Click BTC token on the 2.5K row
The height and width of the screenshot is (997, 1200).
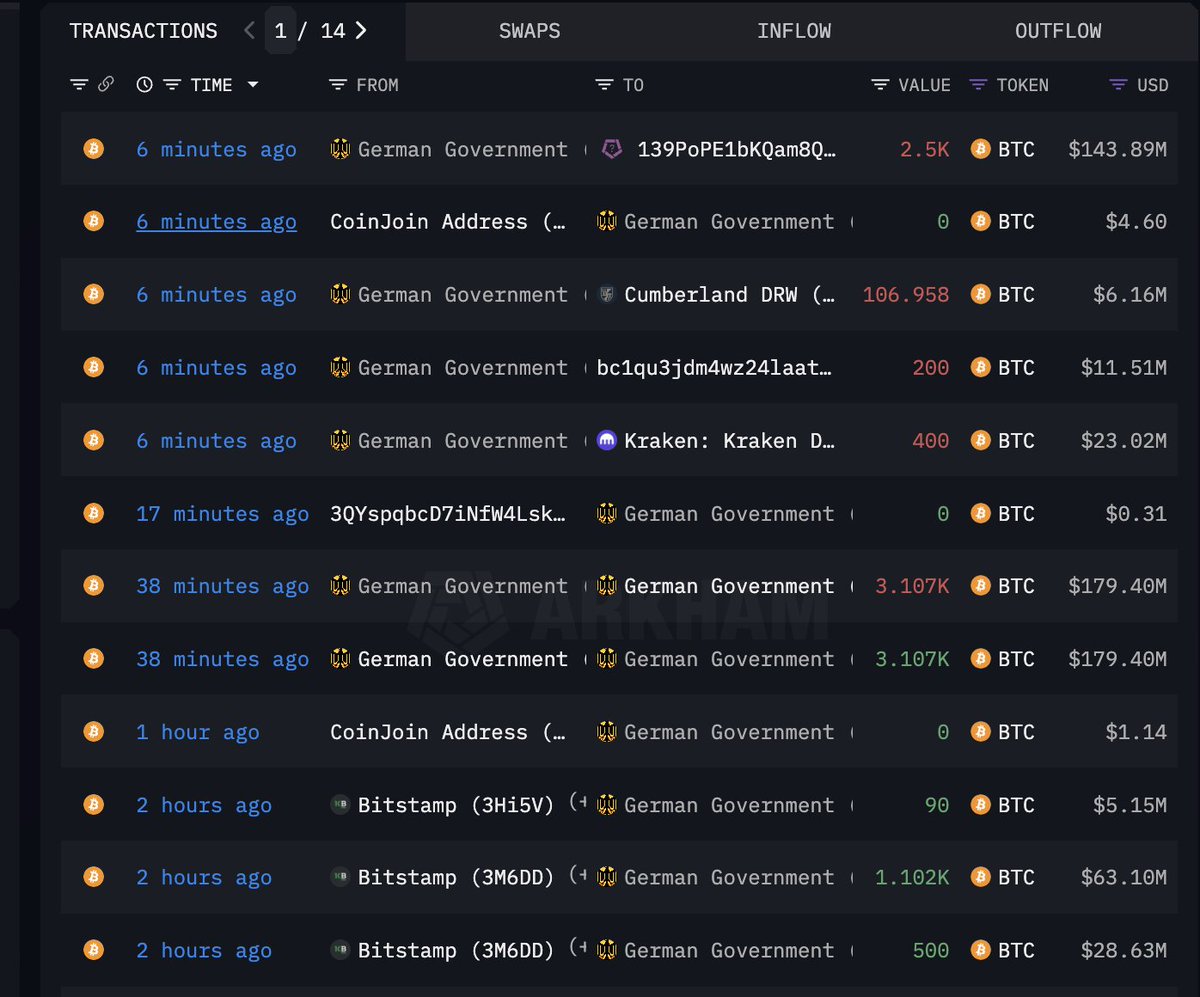1015,149
